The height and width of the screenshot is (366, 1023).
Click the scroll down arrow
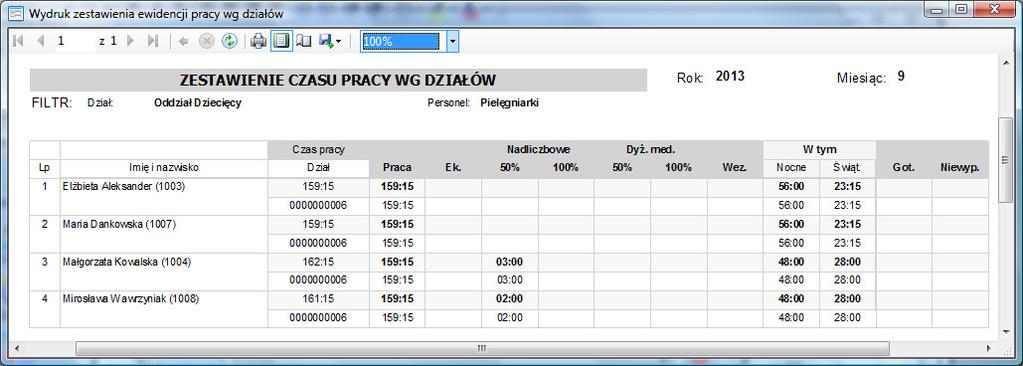coord(1005,331)
